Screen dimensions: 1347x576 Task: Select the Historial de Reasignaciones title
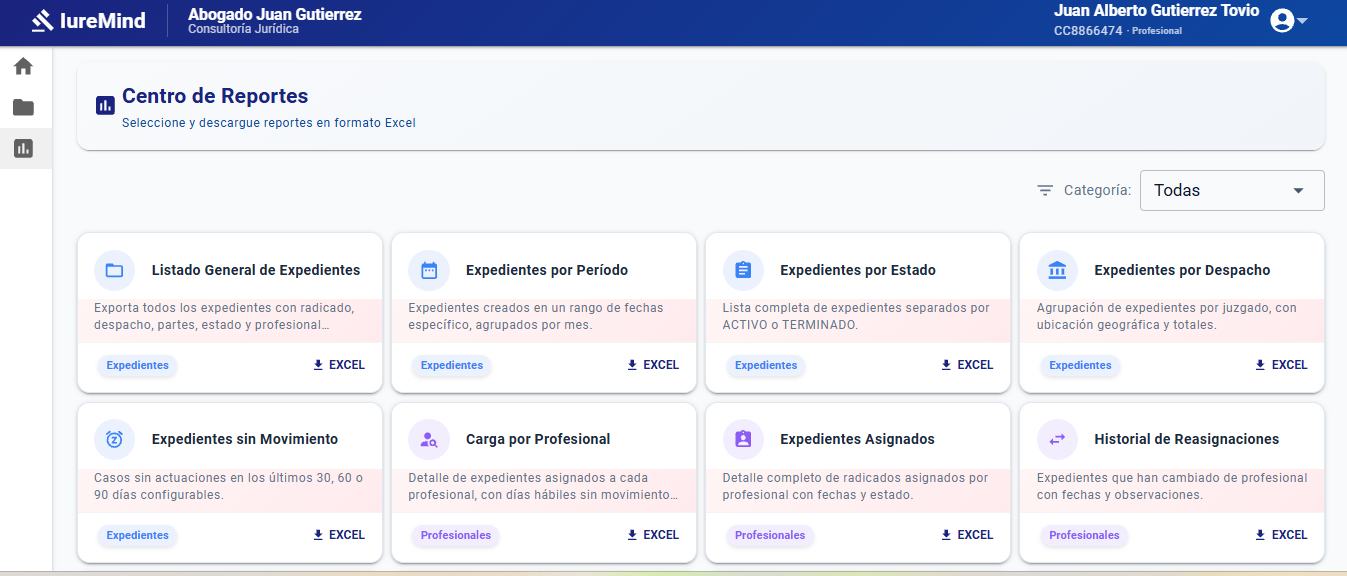(x=1186, y=439)
